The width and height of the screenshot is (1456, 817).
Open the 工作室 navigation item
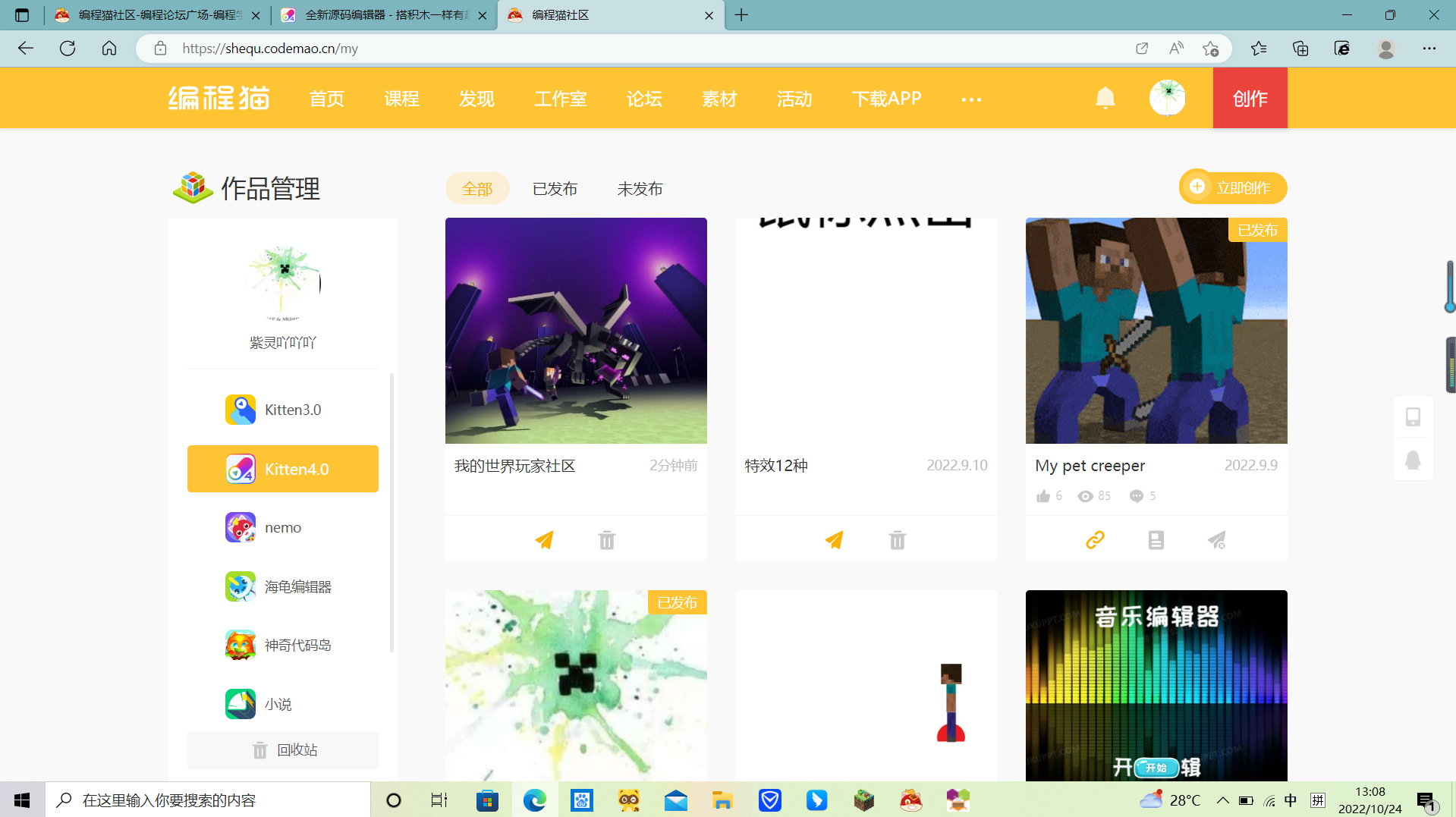(561, 99)
